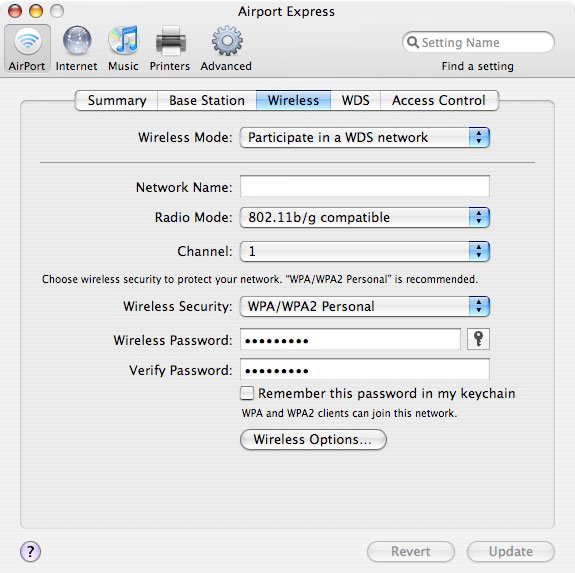575x573 pixels.
Task: Click the Revert button
Action: pos(411,551)
